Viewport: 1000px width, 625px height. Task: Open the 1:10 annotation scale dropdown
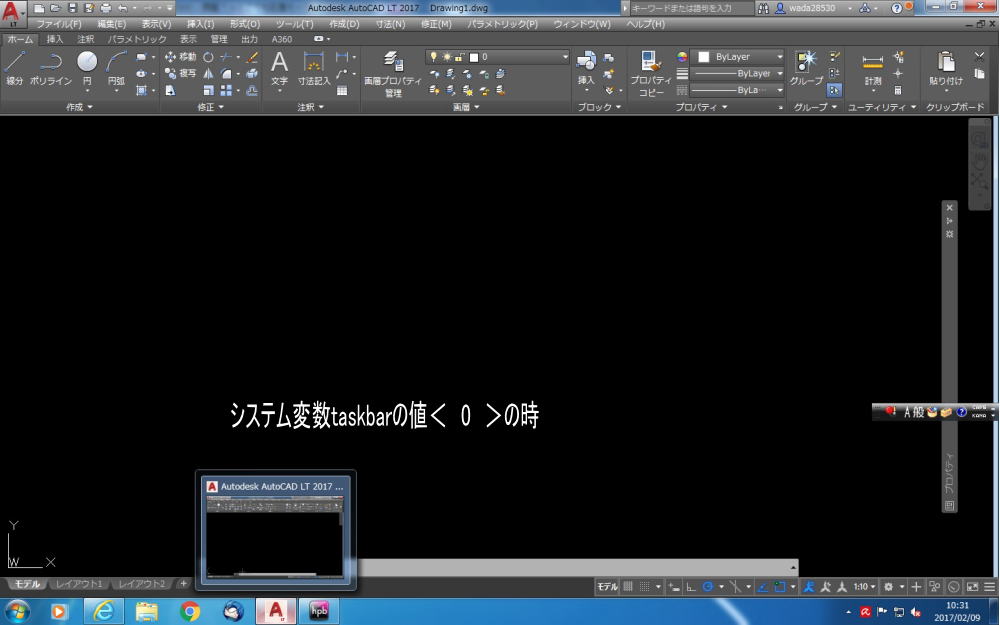(x=865, y=587)
